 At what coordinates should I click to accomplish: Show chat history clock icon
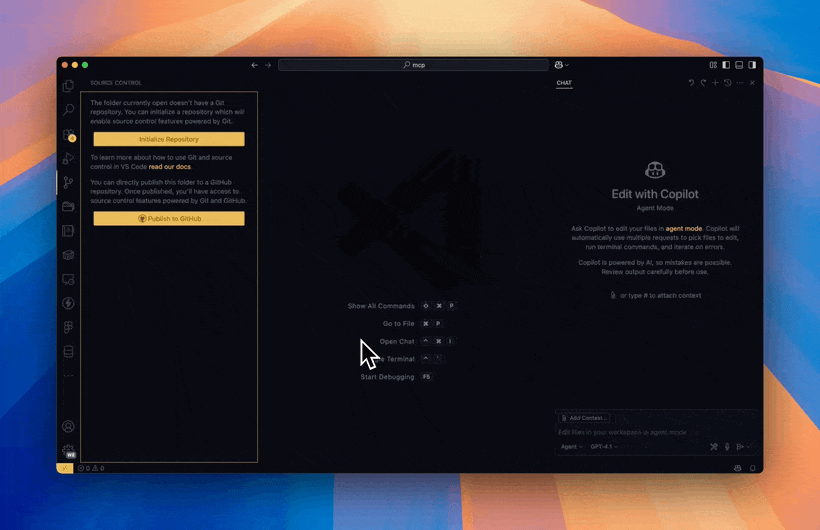[x=727, y=83]
